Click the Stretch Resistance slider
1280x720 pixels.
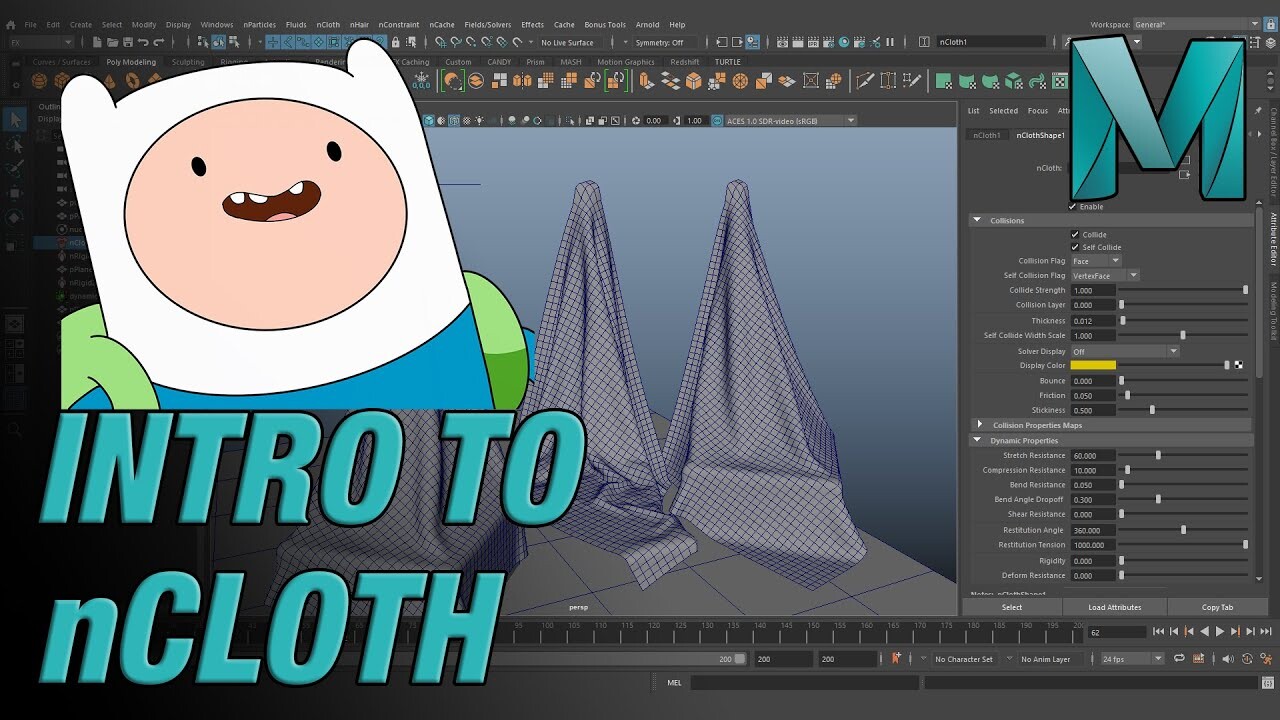(1183, 455)
